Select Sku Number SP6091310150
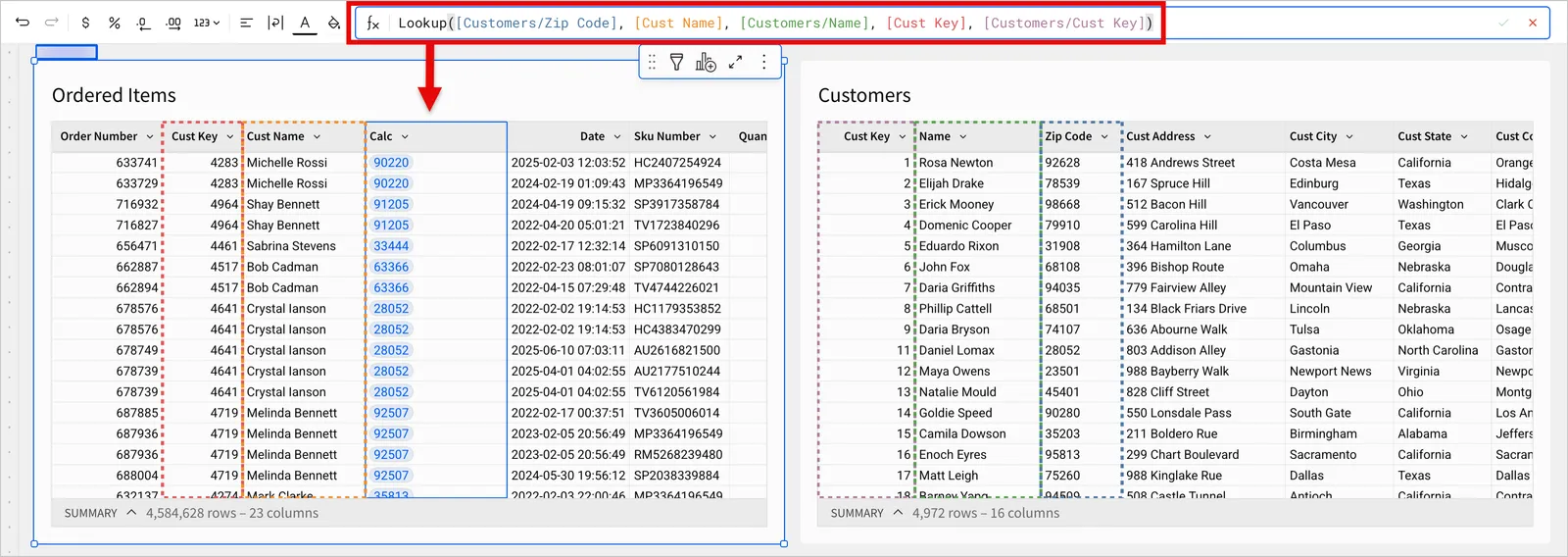The height and width of the screenshot is (557, 1568). [x=676, y=246]
